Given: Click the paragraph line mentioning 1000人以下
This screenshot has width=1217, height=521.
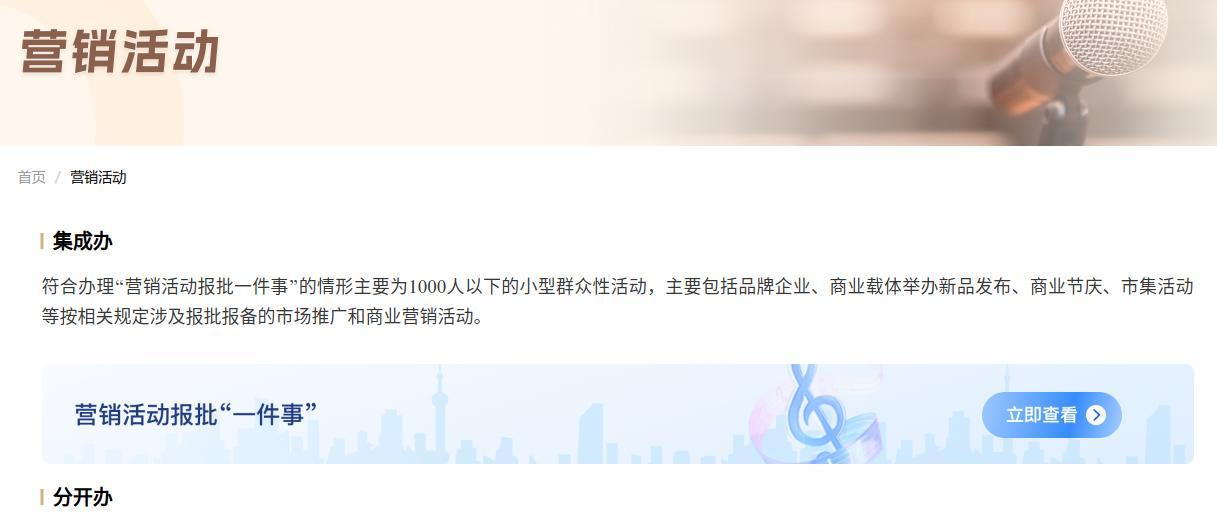Looking at the screenshot, I should (617, 287).
